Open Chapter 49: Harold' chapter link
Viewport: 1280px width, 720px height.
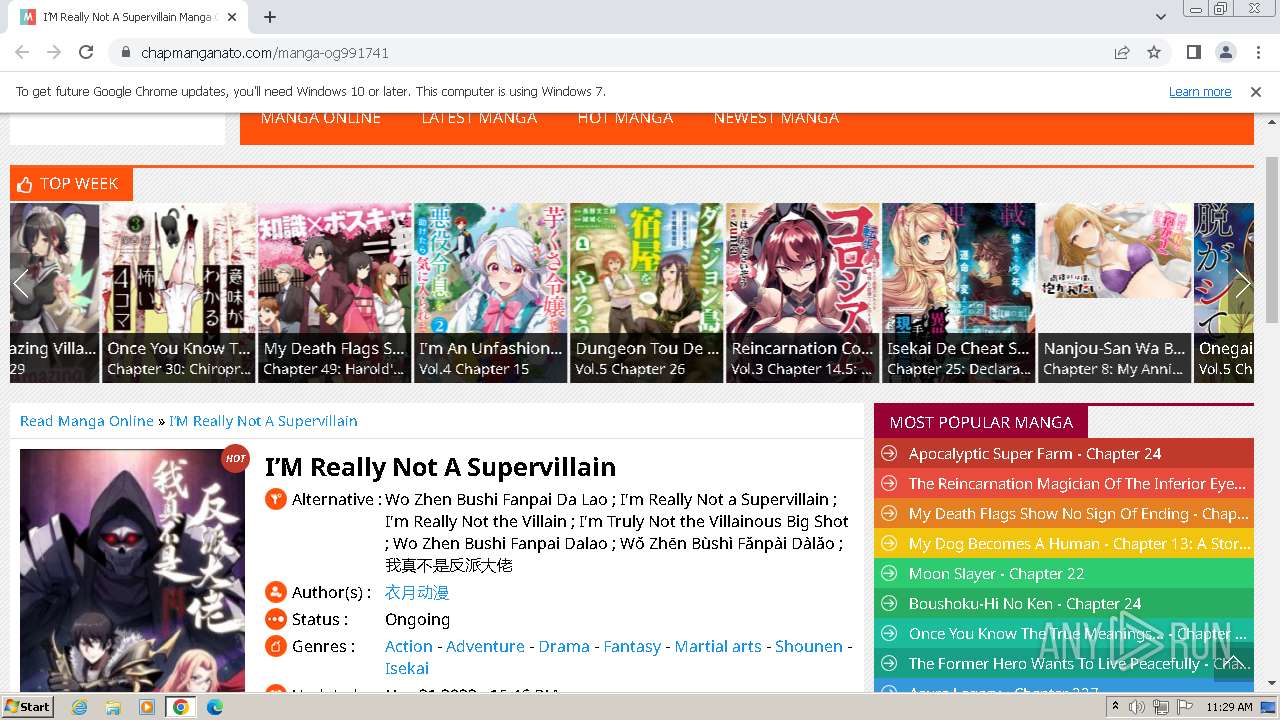[333, 369]
